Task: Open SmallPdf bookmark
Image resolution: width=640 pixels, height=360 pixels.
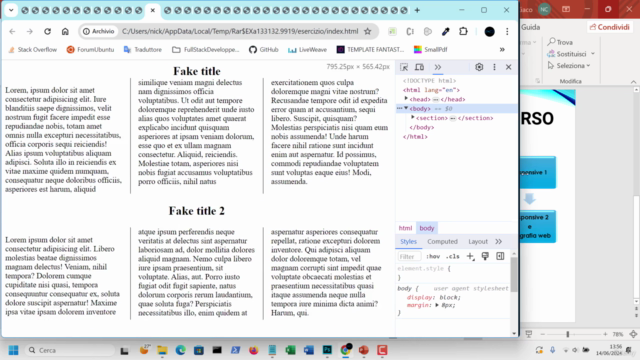Action: point(431,49)
